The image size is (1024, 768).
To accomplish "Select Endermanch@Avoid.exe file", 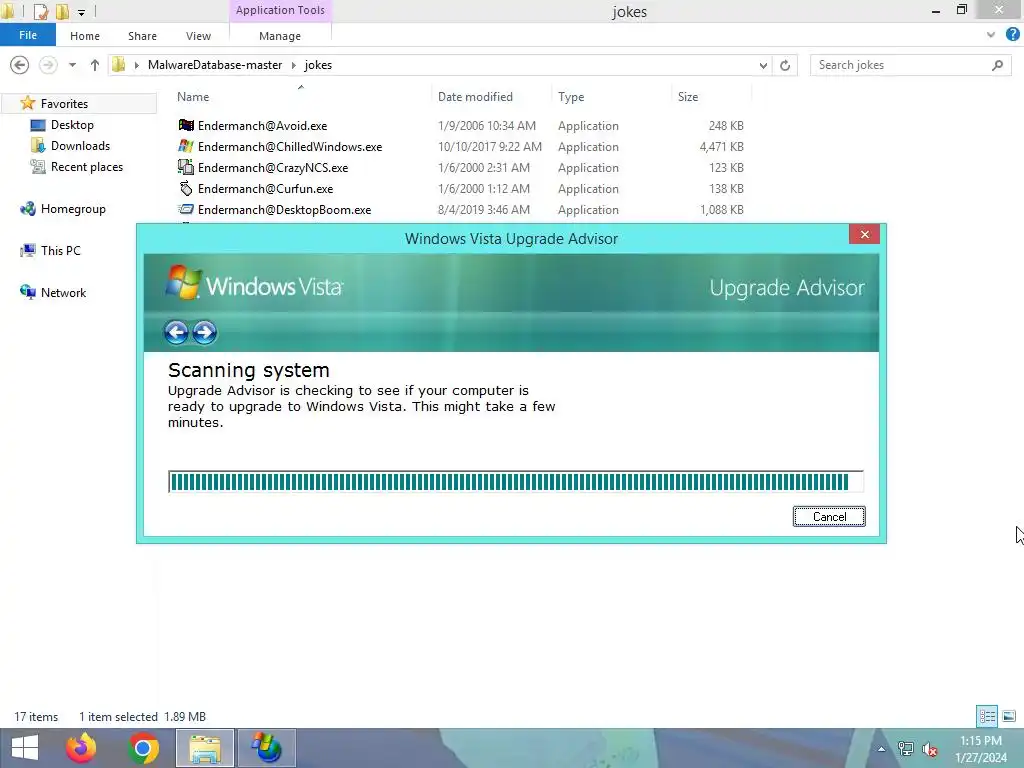I will (263, 125).
